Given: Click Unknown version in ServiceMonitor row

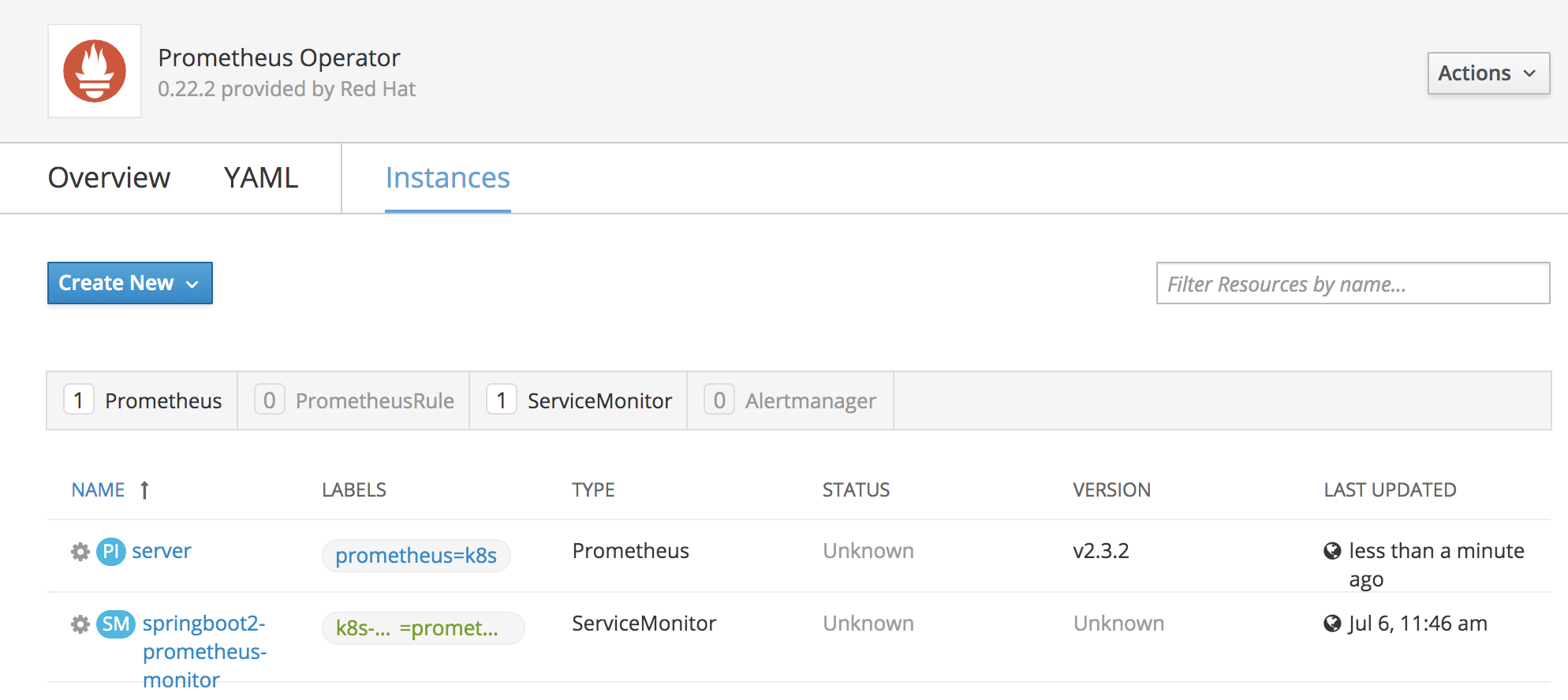Looking at the screenshot, I should click(x=1118, y=624).
